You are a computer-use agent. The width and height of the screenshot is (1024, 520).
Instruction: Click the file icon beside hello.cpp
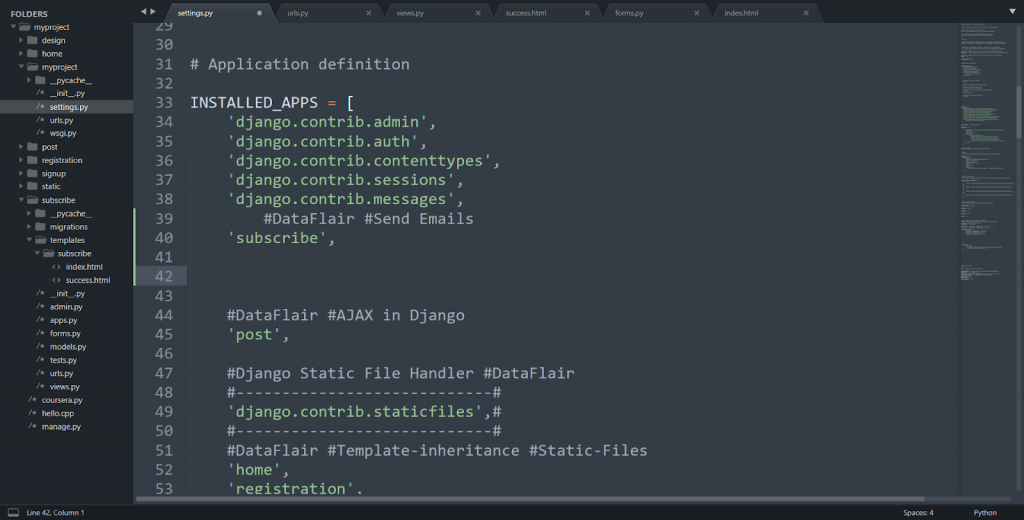[32, 414]
